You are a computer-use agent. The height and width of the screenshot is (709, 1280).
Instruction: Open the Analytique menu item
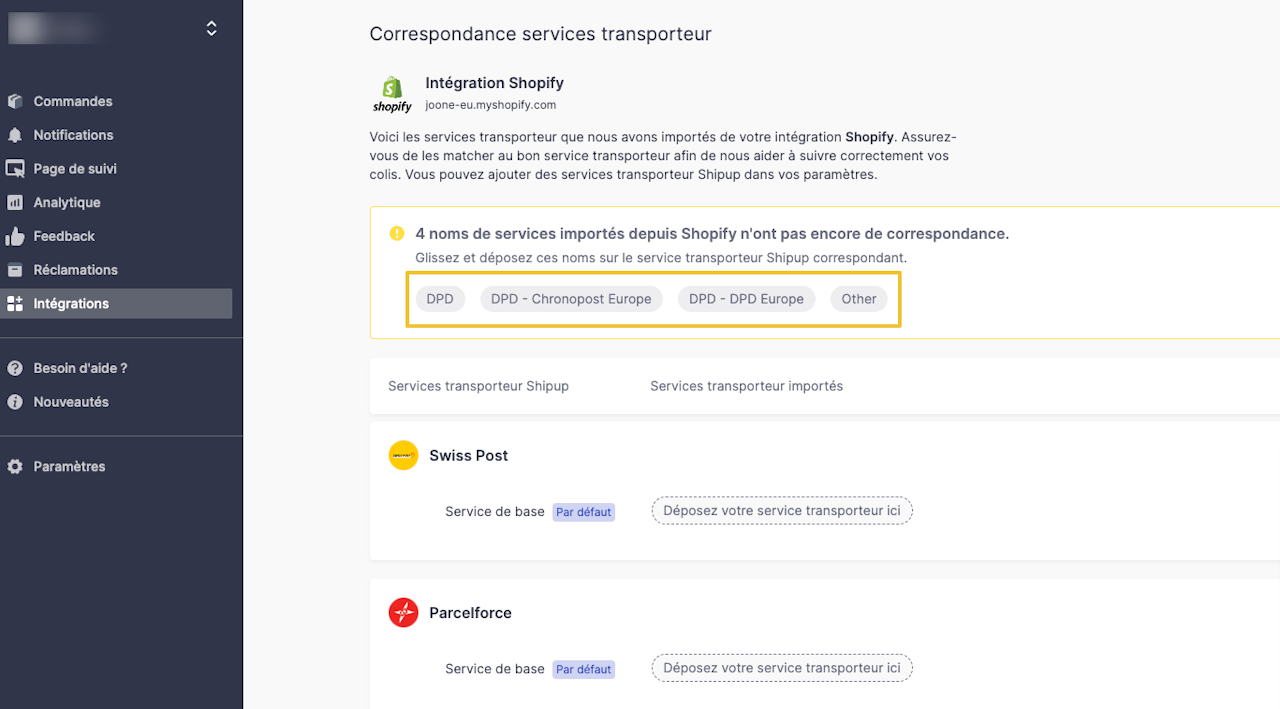coord(67,203)
